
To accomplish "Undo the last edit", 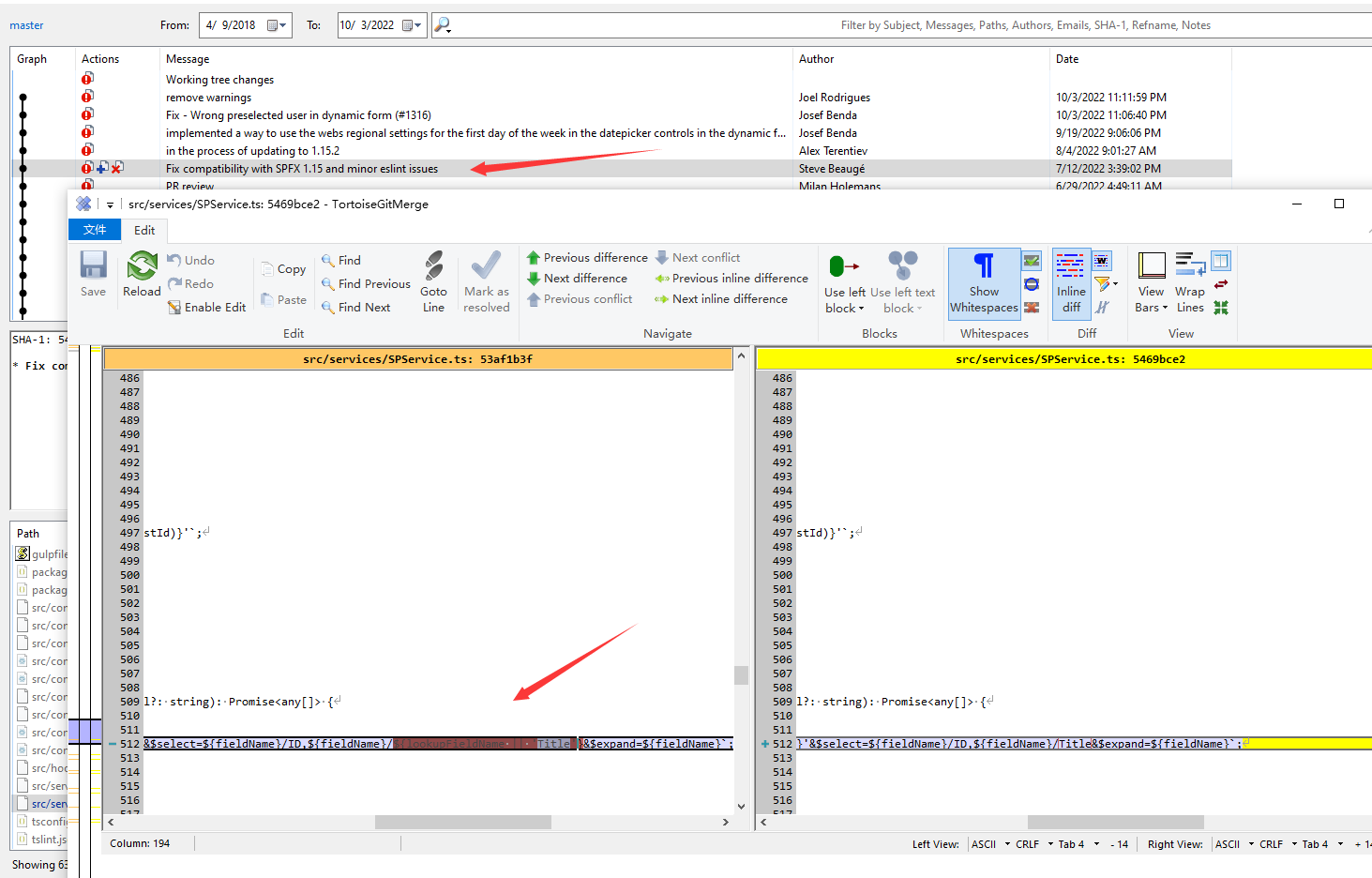I will click(x=190, y=260).
